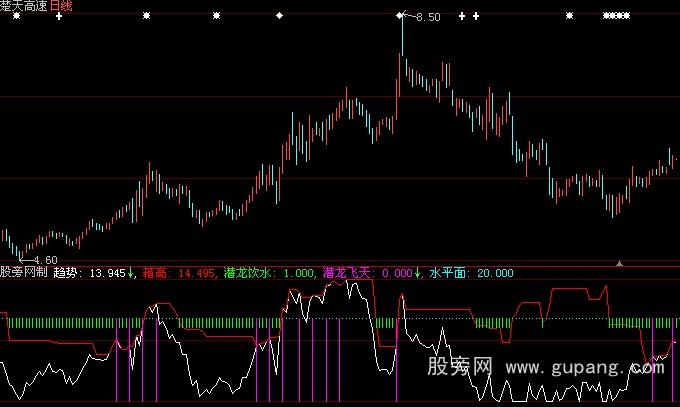Click the 8.50 high price label
The height and width of the screenshot is (407, 680).
(x=428, y=17)
